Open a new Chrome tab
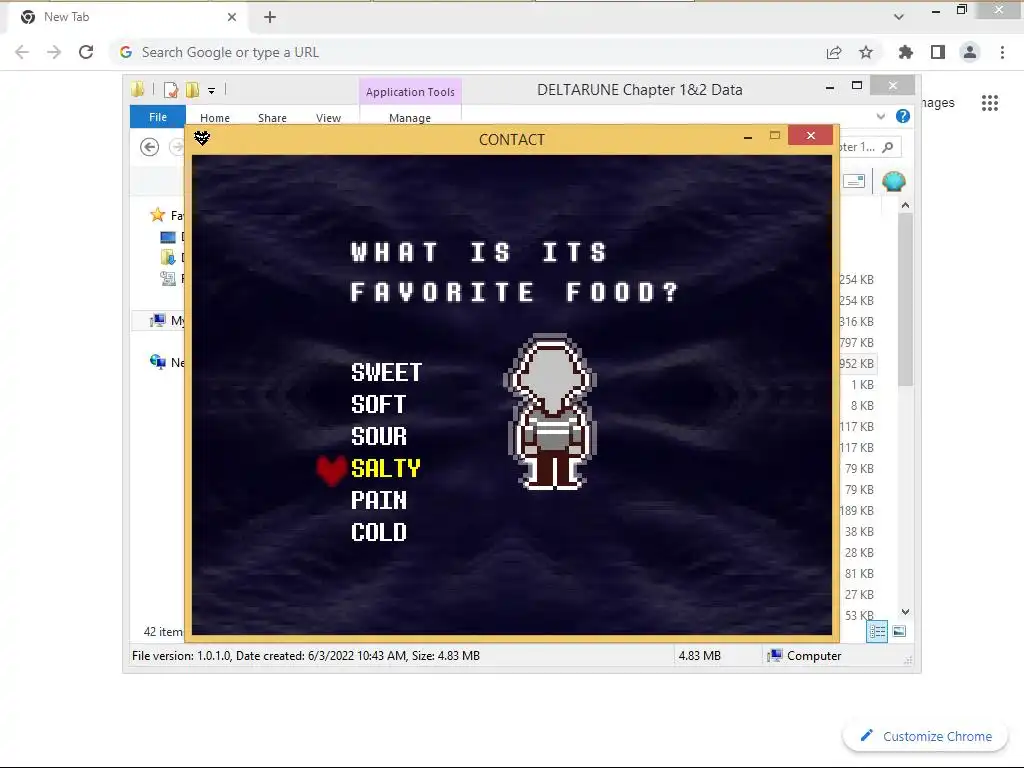The height and width of the screenshot is (768, 1024). pyautogui.click(x=270, y=17)
